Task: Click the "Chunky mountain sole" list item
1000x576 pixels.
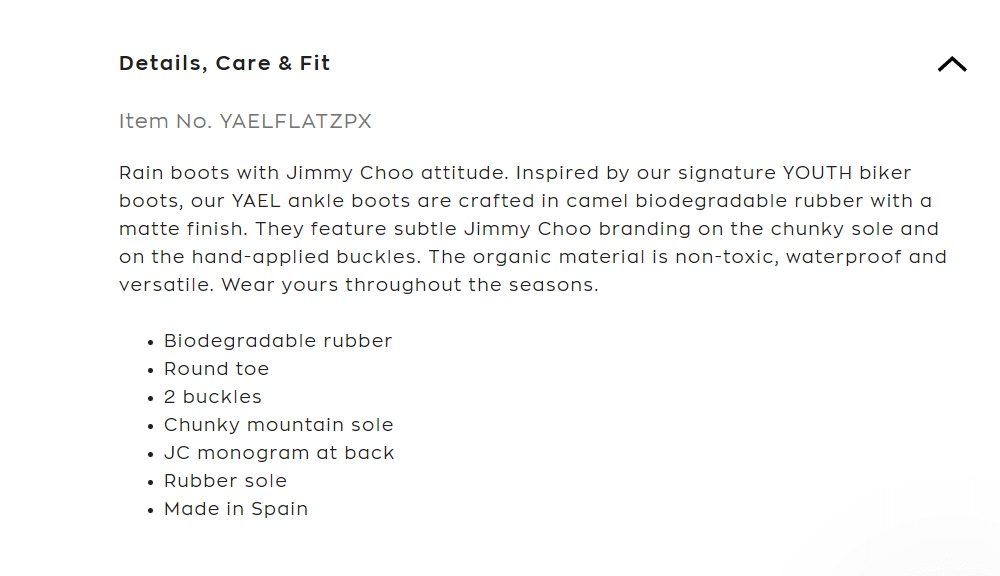Action: [278, 425]
